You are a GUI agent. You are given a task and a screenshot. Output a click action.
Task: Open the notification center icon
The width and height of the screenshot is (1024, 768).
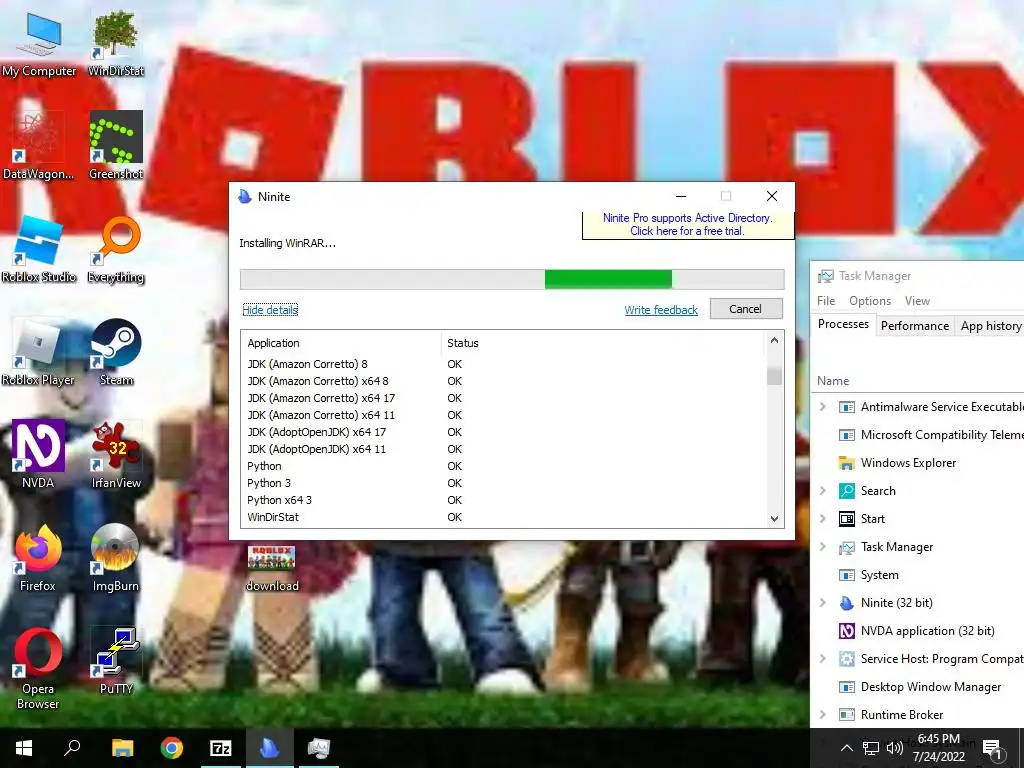pos(992,750)
